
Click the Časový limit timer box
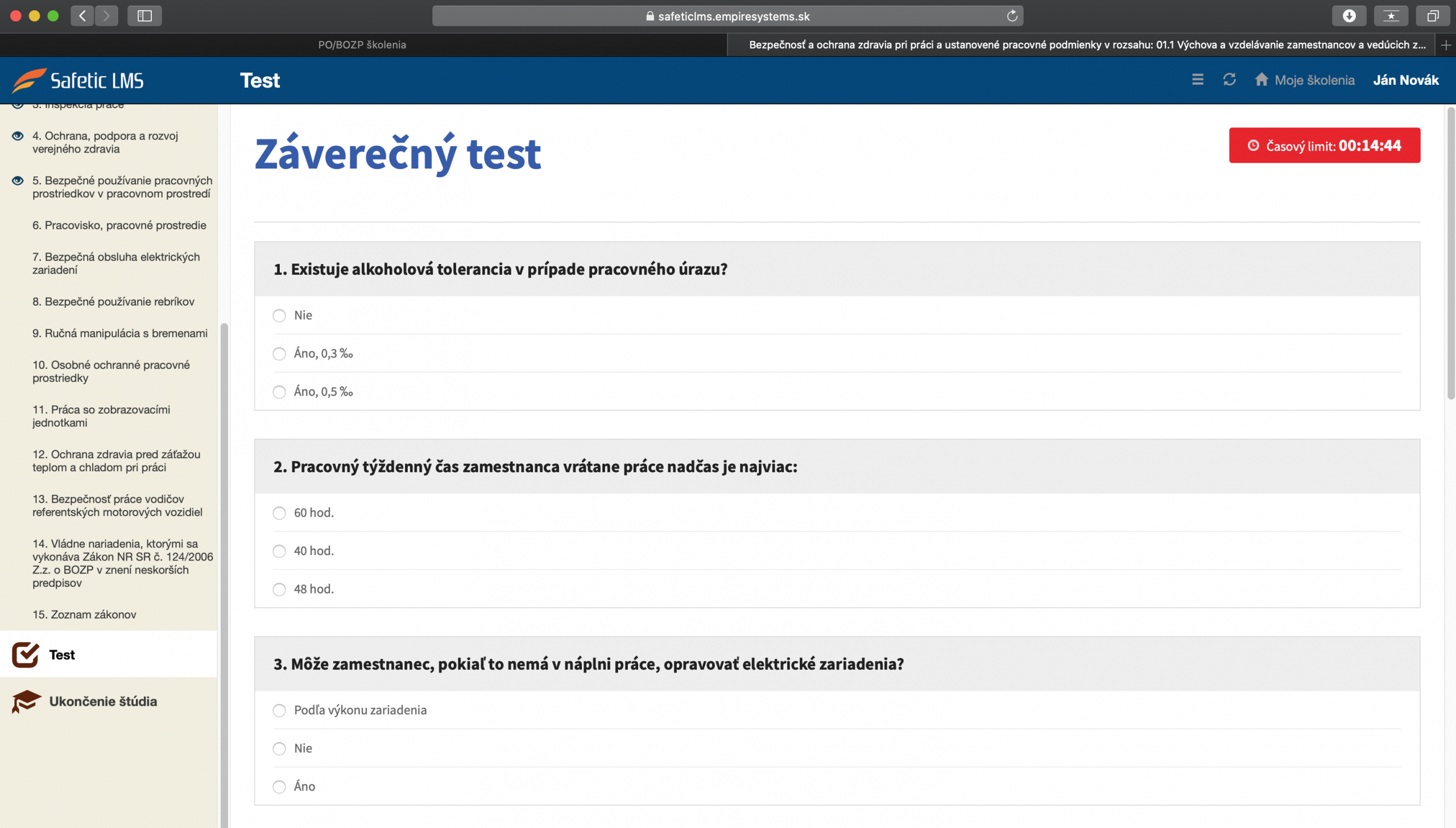[x=1324, y=146]
